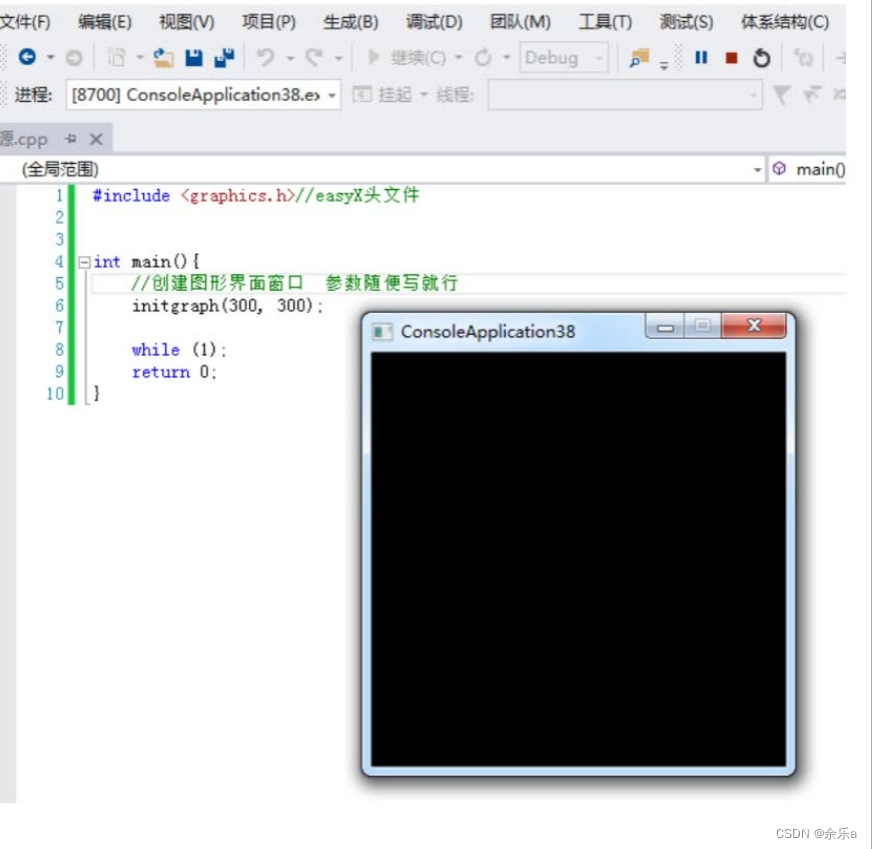Viewport: 872px width, 849px height.
Task: Click the green comment on line 5
Action: coord(294,283)
